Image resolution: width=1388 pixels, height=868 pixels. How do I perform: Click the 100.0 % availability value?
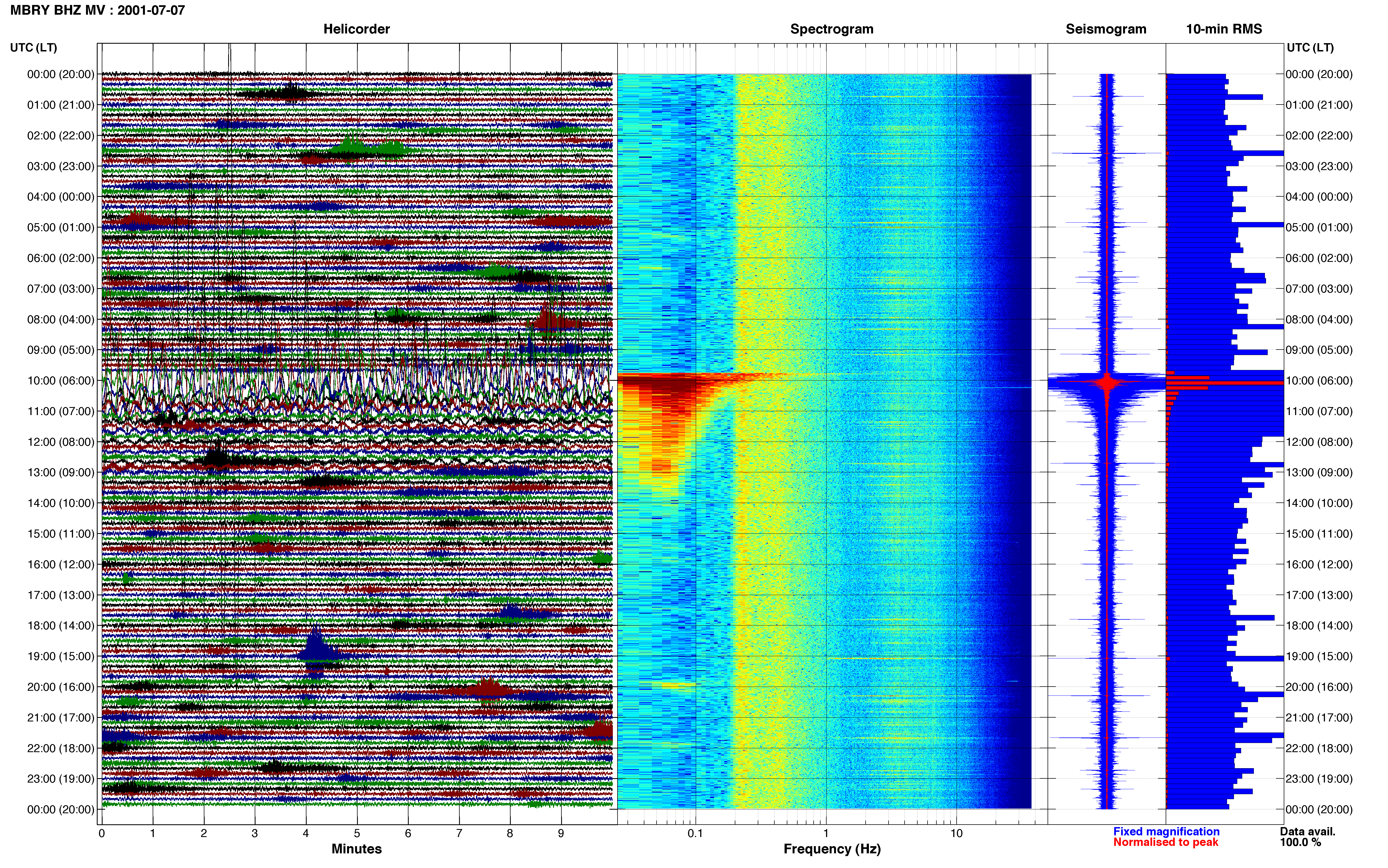[1300, 842]
